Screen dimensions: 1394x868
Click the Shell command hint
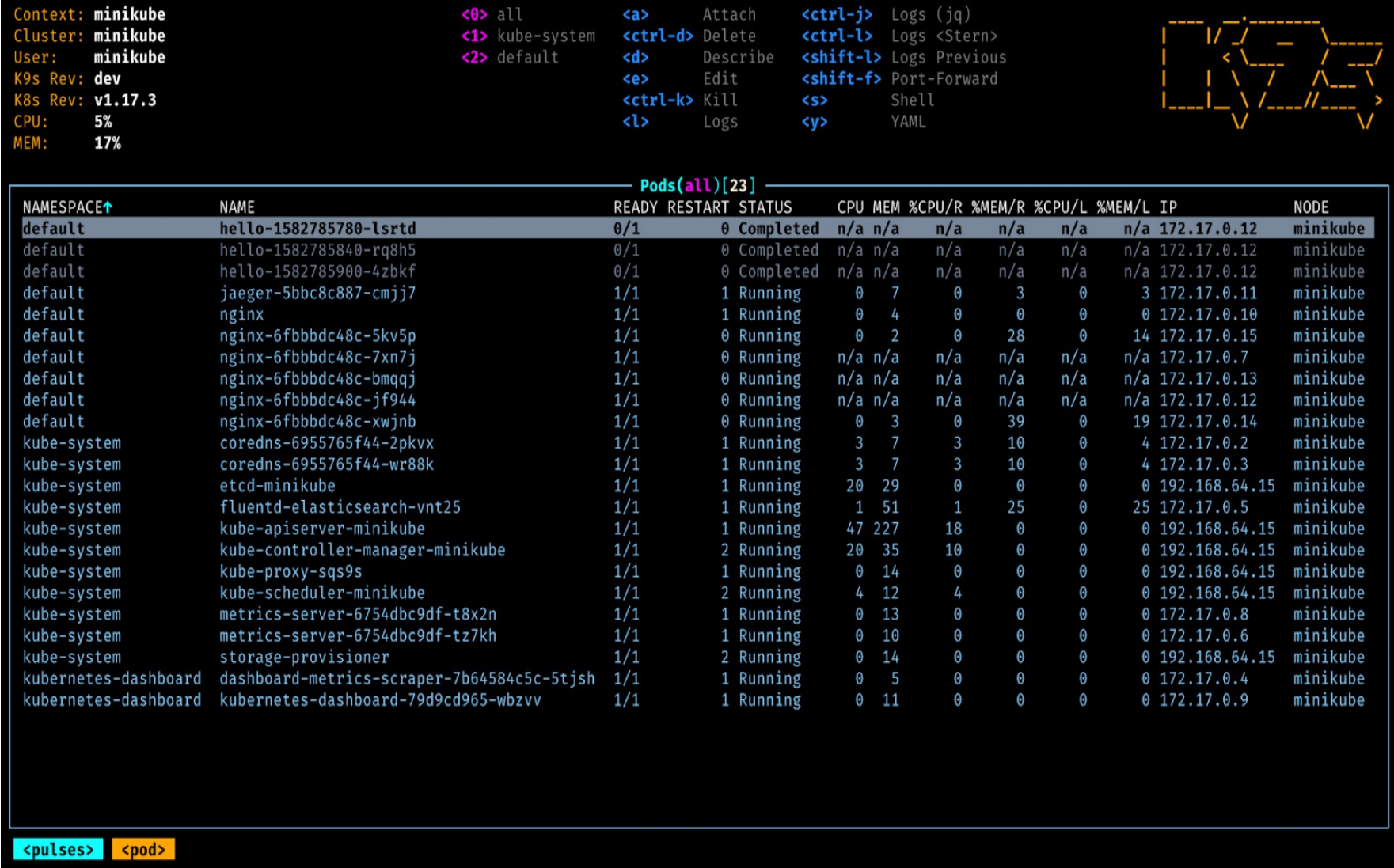(x=868, y=100)
